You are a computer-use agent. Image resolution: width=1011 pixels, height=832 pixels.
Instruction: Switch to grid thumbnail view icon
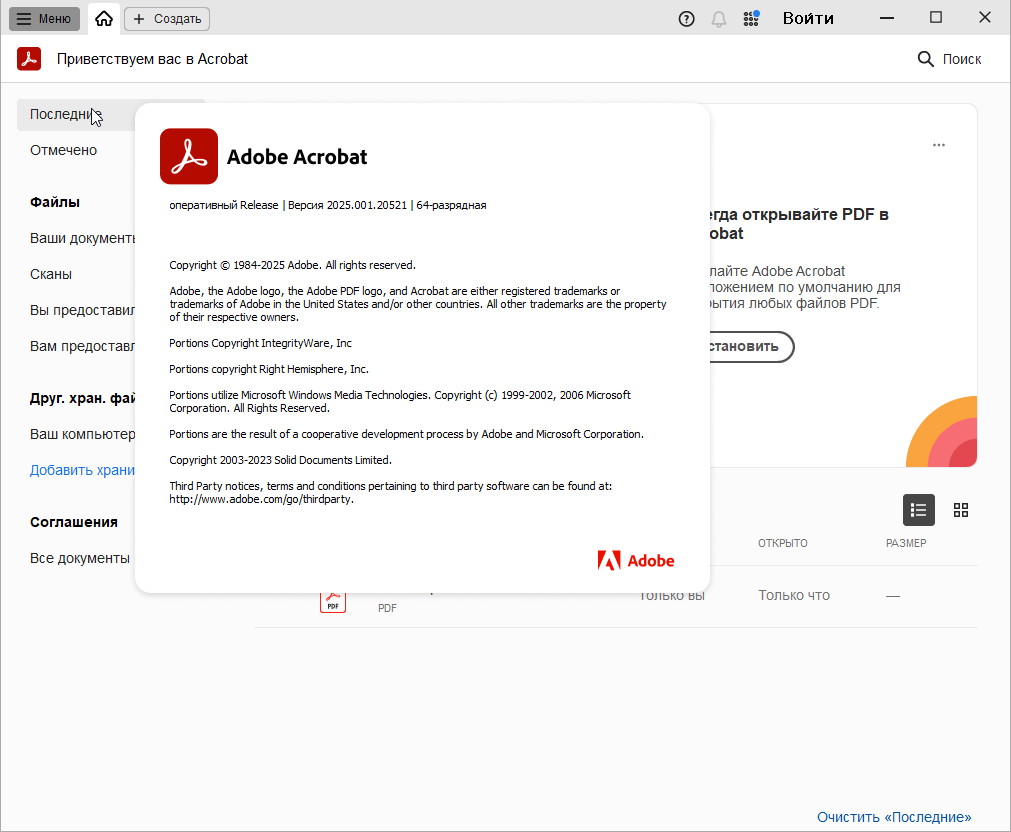point(961,511)
